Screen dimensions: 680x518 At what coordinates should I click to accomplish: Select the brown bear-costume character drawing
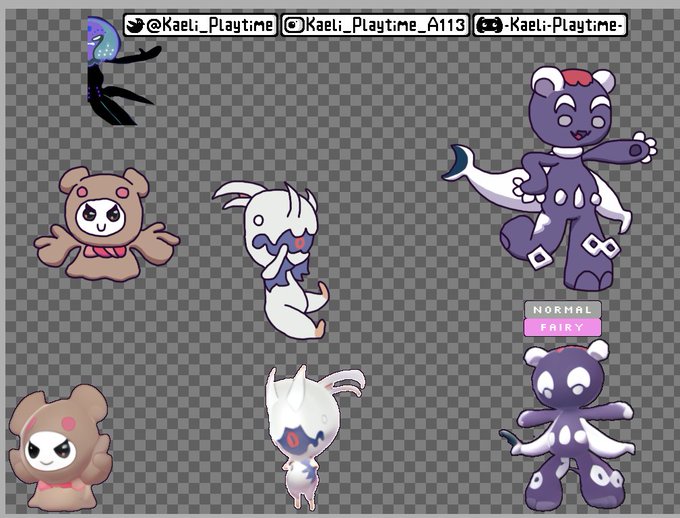107,224
